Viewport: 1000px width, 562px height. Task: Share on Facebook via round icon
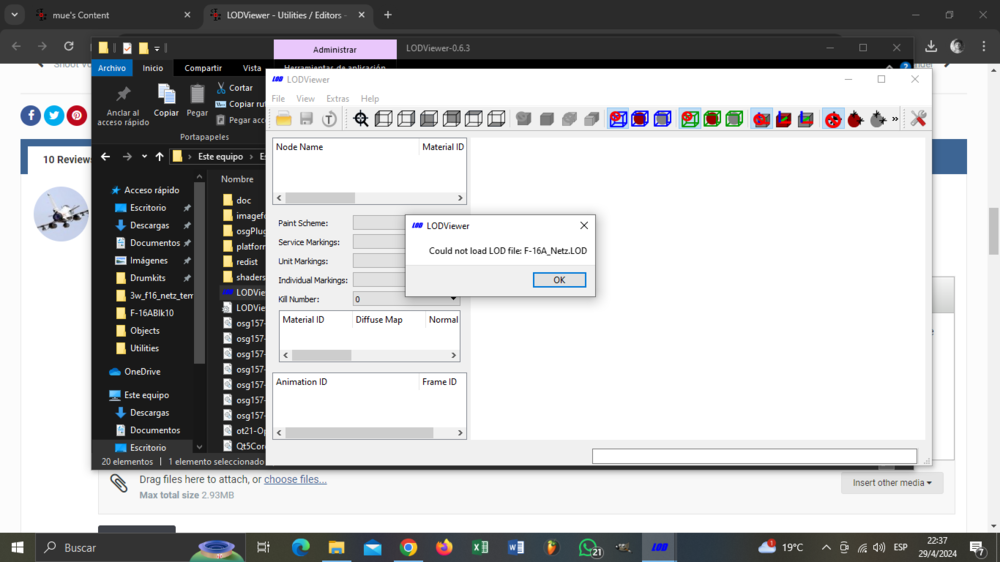31,115
